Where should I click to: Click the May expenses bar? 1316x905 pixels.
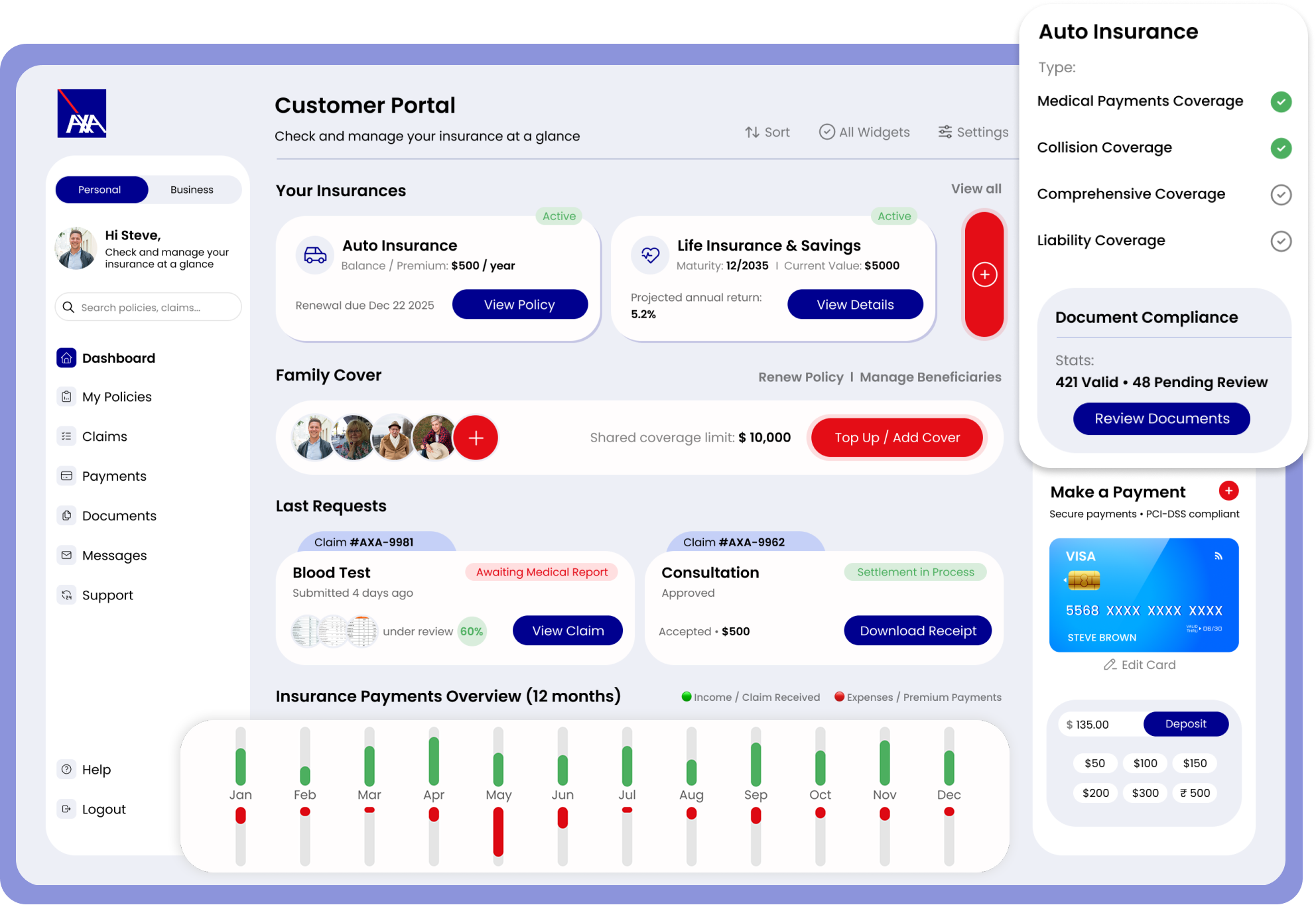[498, 832]
